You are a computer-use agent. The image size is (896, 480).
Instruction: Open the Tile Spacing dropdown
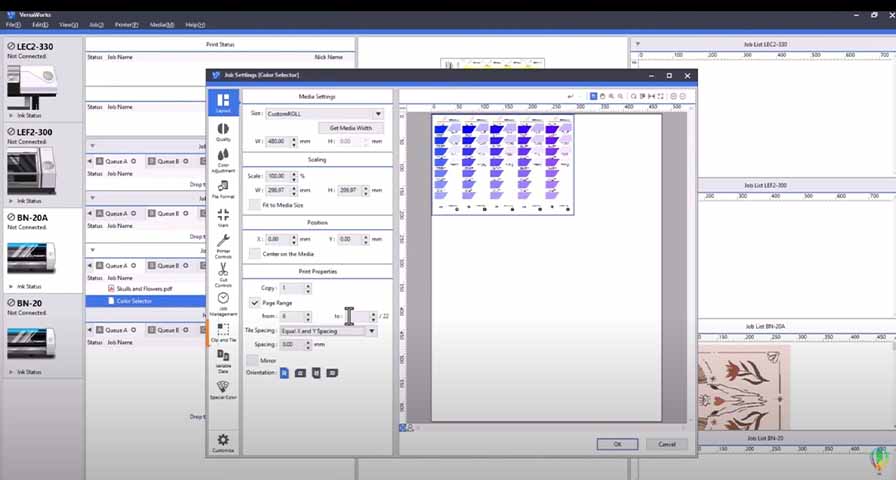coord(372,330)
